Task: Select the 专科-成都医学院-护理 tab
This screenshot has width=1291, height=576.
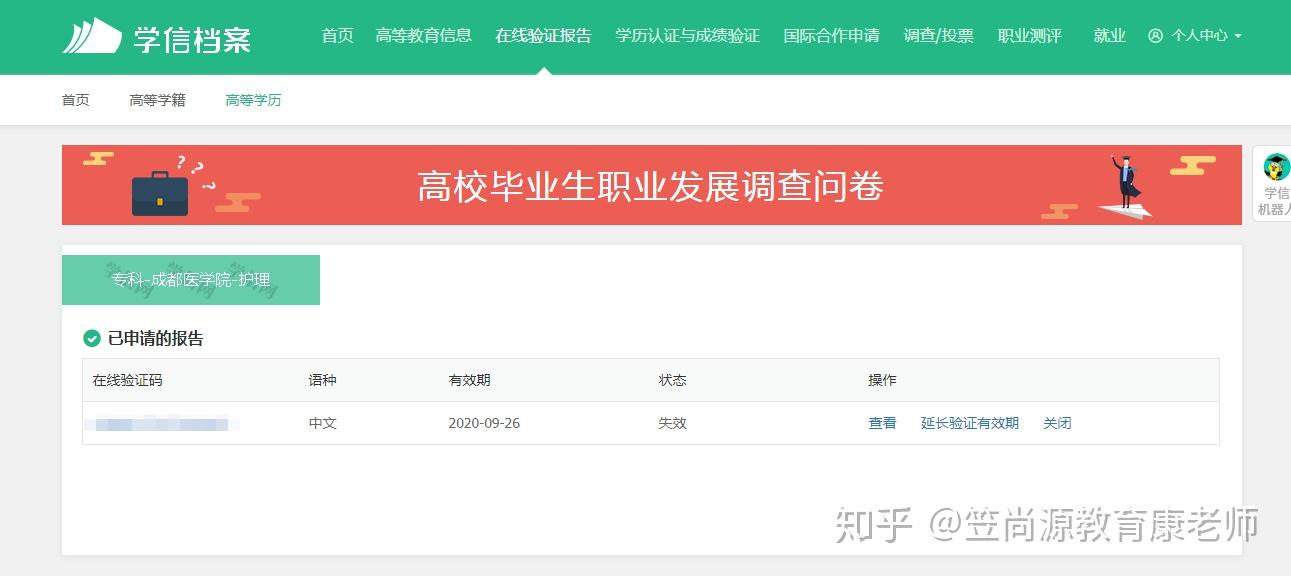Action: click(191, 280)
